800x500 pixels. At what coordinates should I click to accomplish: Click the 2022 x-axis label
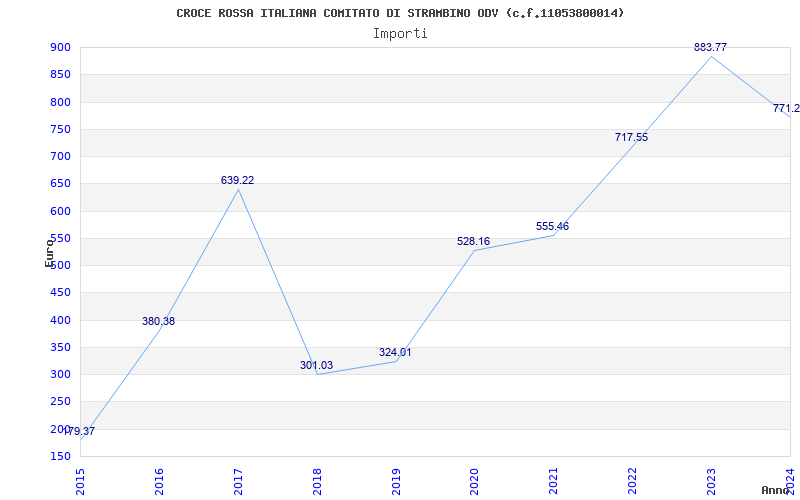[x=633, y=482]
